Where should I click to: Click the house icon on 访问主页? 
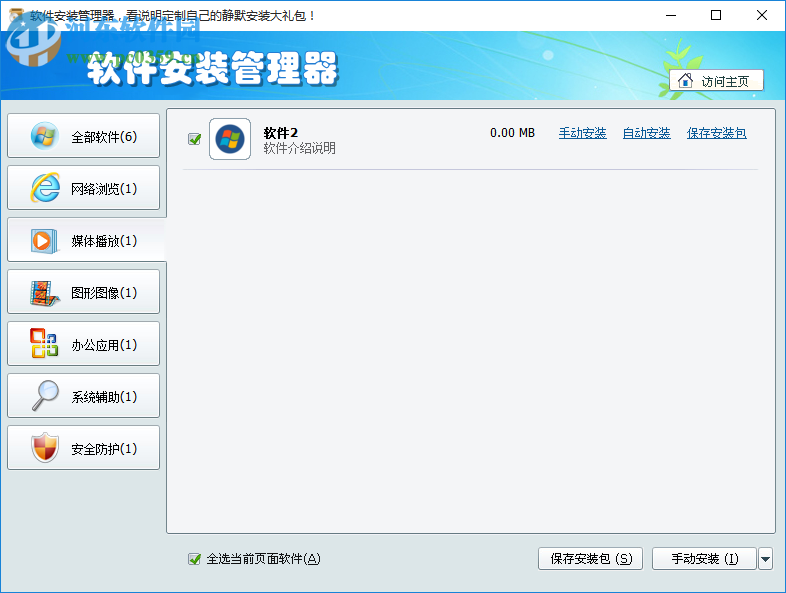pos(685,80)
